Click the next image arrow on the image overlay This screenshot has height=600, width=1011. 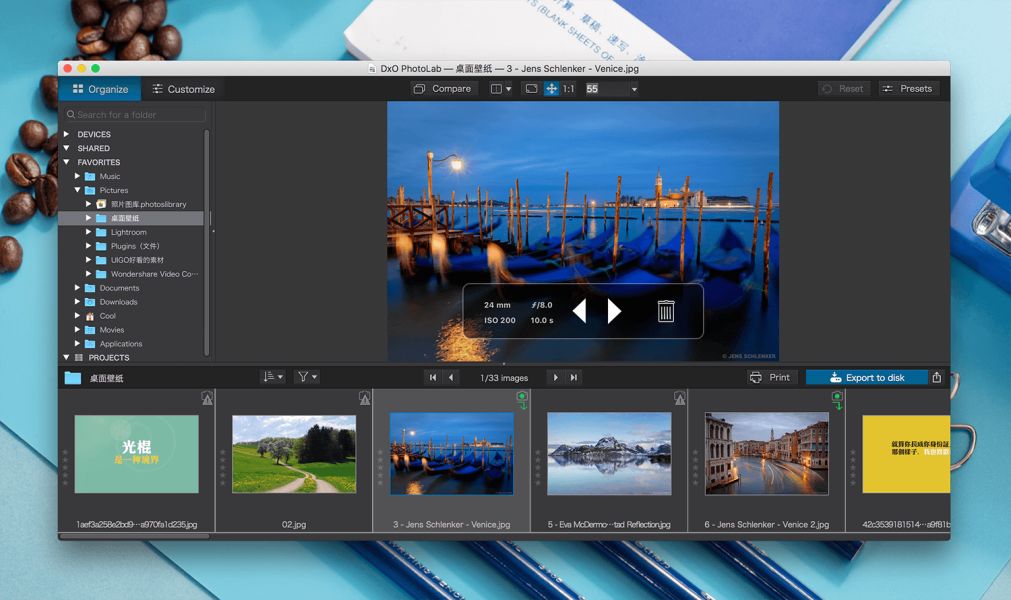tap(614, 311)
